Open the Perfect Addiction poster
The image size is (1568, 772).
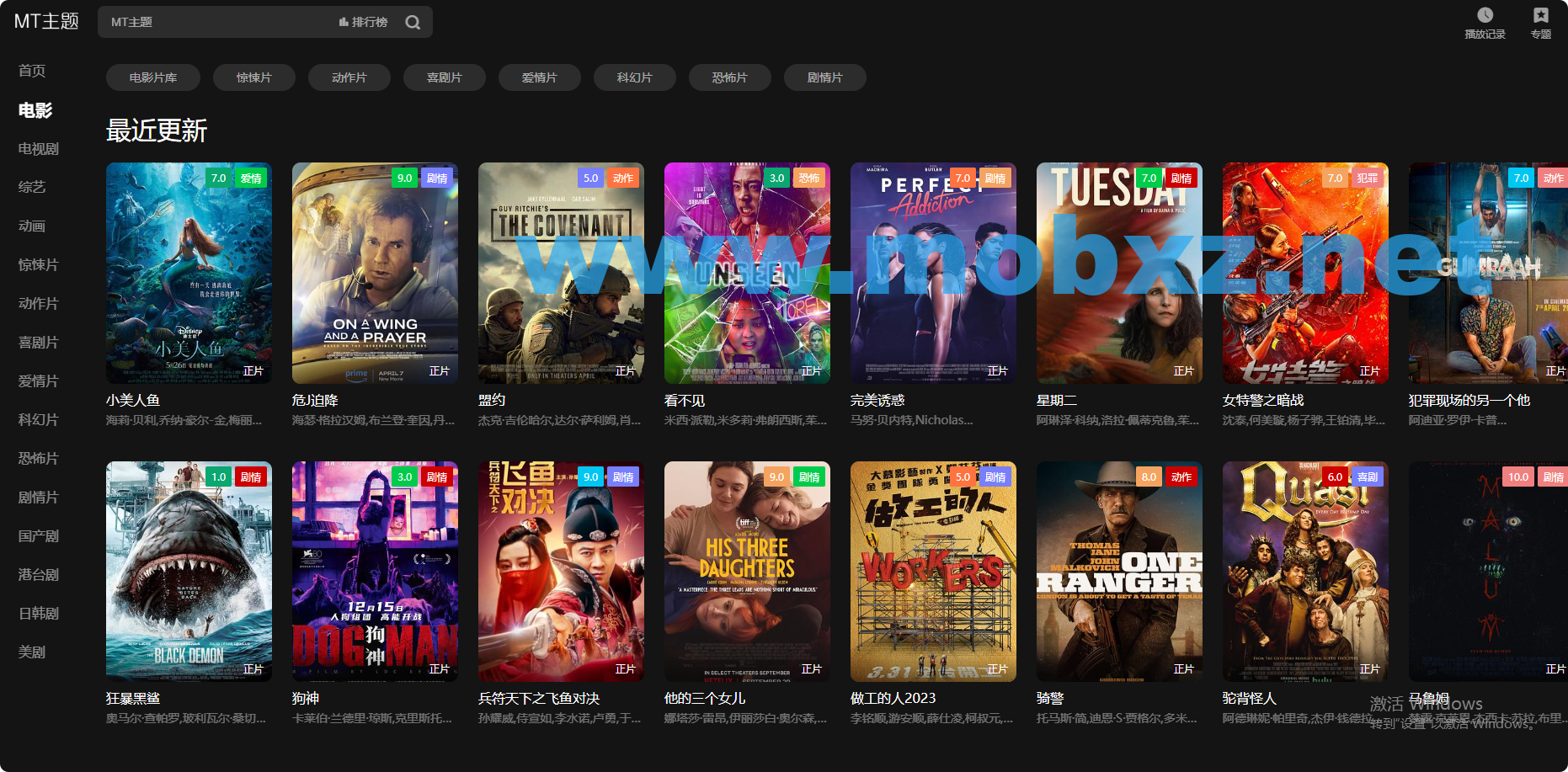point(933,273)
